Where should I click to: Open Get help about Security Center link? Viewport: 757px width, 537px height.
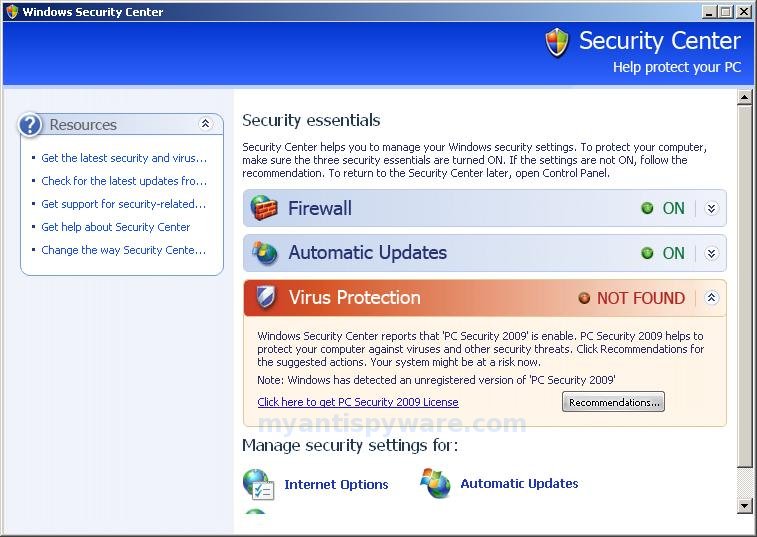[x=115, y=227]
